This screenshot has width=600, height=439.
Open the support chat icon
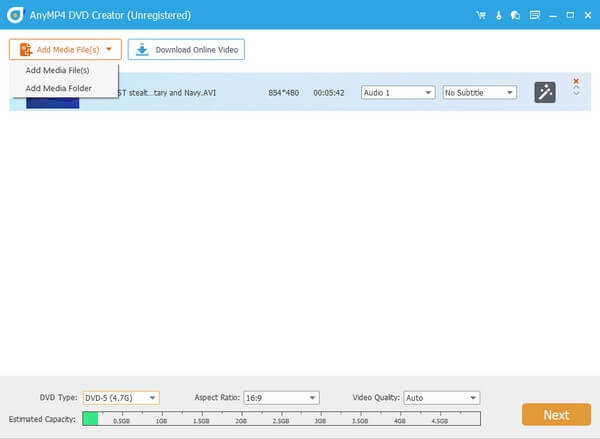pos(515,15)
